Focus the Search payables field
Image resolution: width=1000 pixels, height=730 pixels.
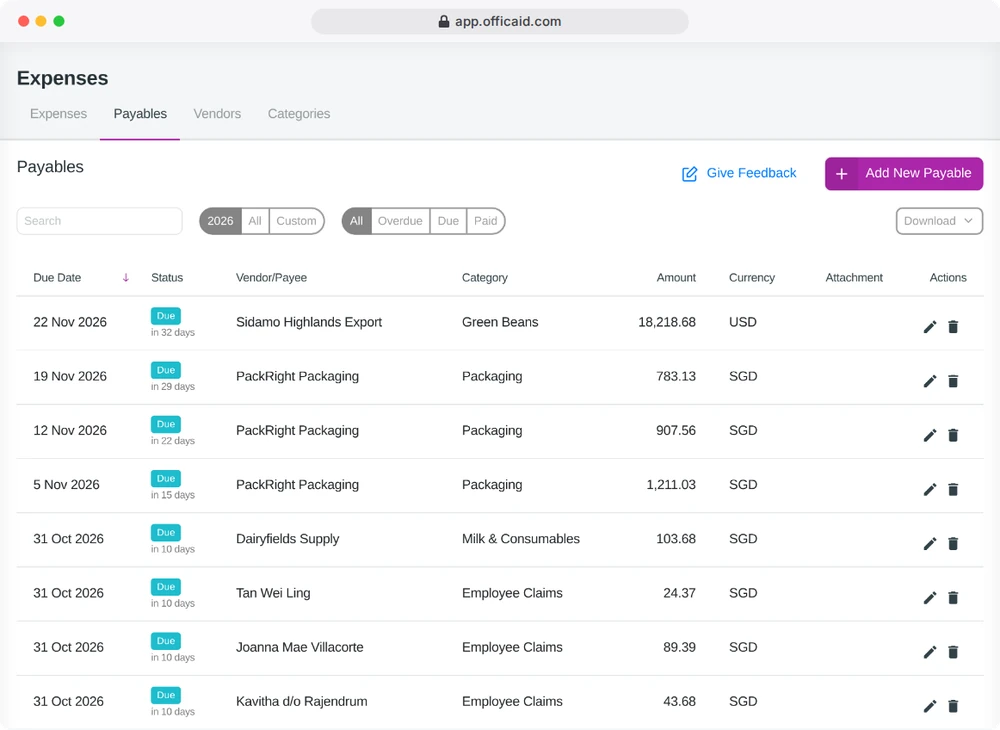click(99, 221)
